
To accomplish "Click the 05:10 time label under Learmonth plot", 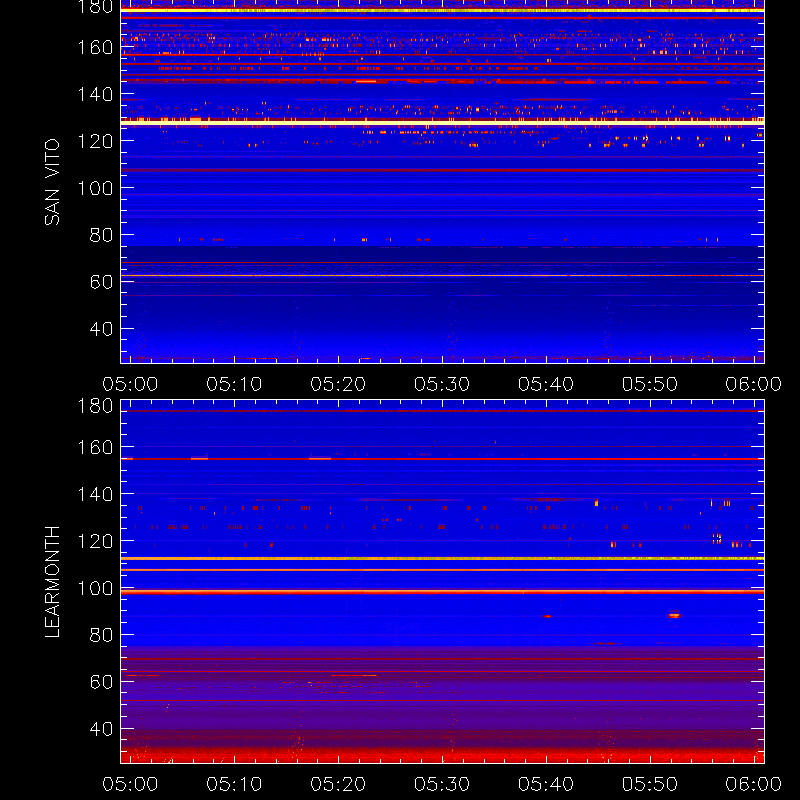I will (x=234, y=784).
